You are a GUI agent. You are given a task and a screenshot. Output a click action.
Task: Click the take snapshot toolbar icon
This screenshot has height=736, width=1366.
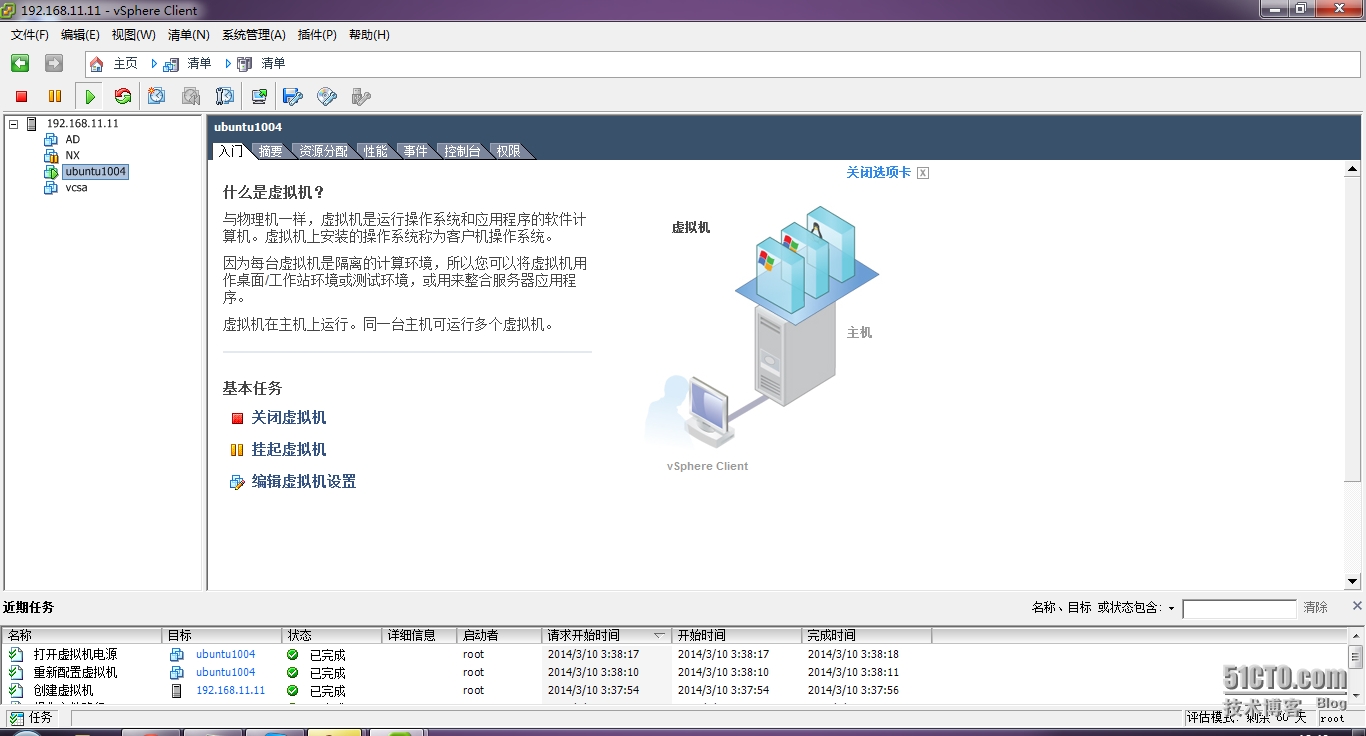(x=157, y=96)
